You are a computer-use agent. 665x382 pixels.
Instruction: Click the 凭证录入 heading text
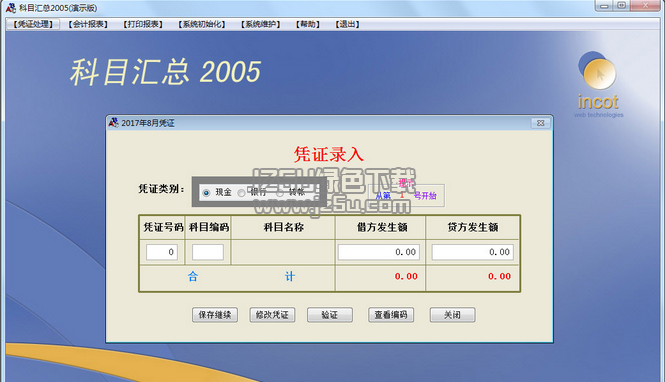click(x=329, y=154)
